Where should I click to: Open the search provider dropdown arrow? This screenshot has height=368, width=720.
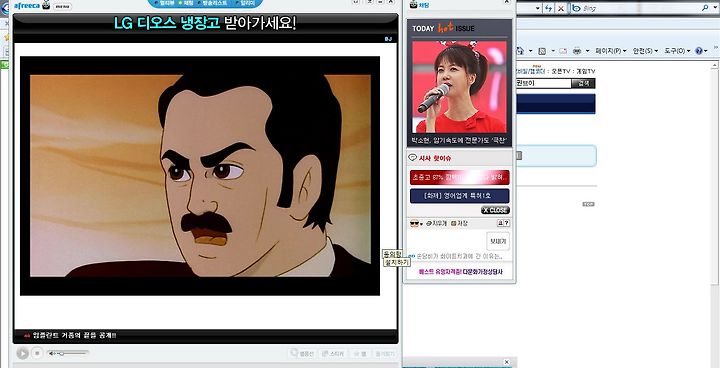coord(715,8)
